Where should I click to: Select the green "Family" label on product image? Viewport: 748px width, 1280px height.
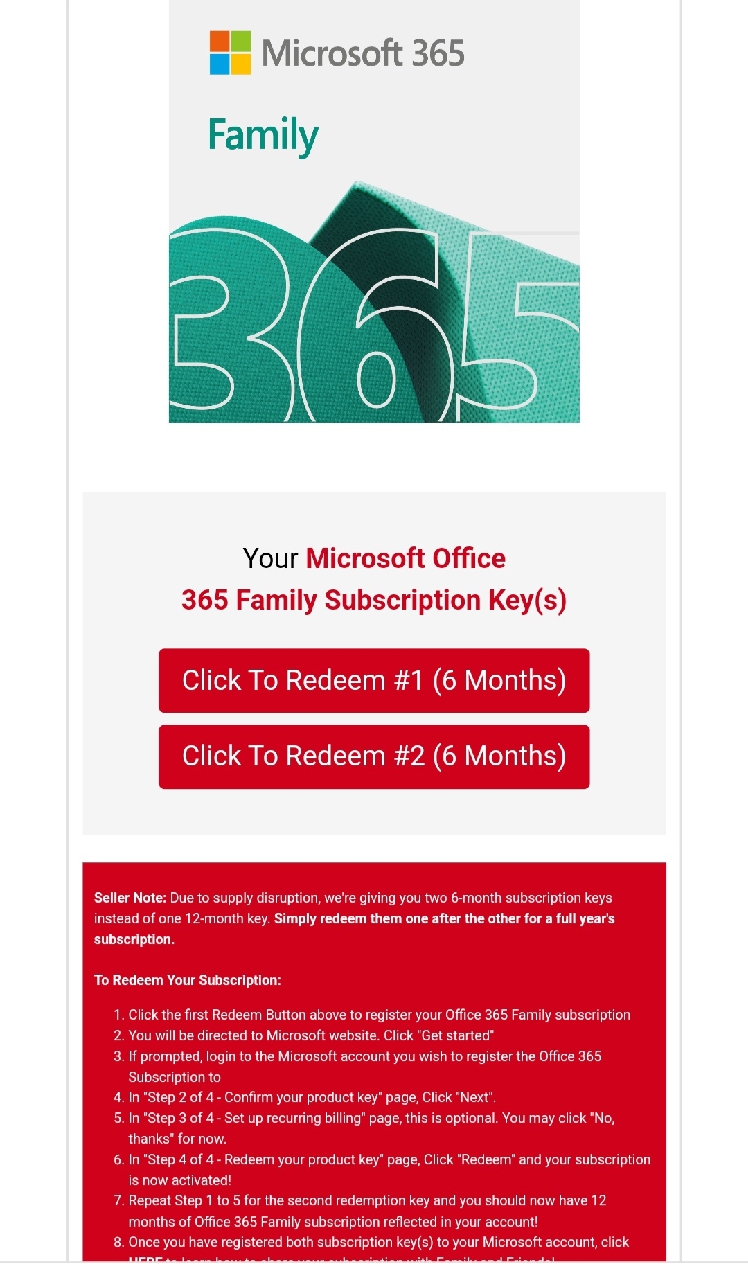click(263, 136)
